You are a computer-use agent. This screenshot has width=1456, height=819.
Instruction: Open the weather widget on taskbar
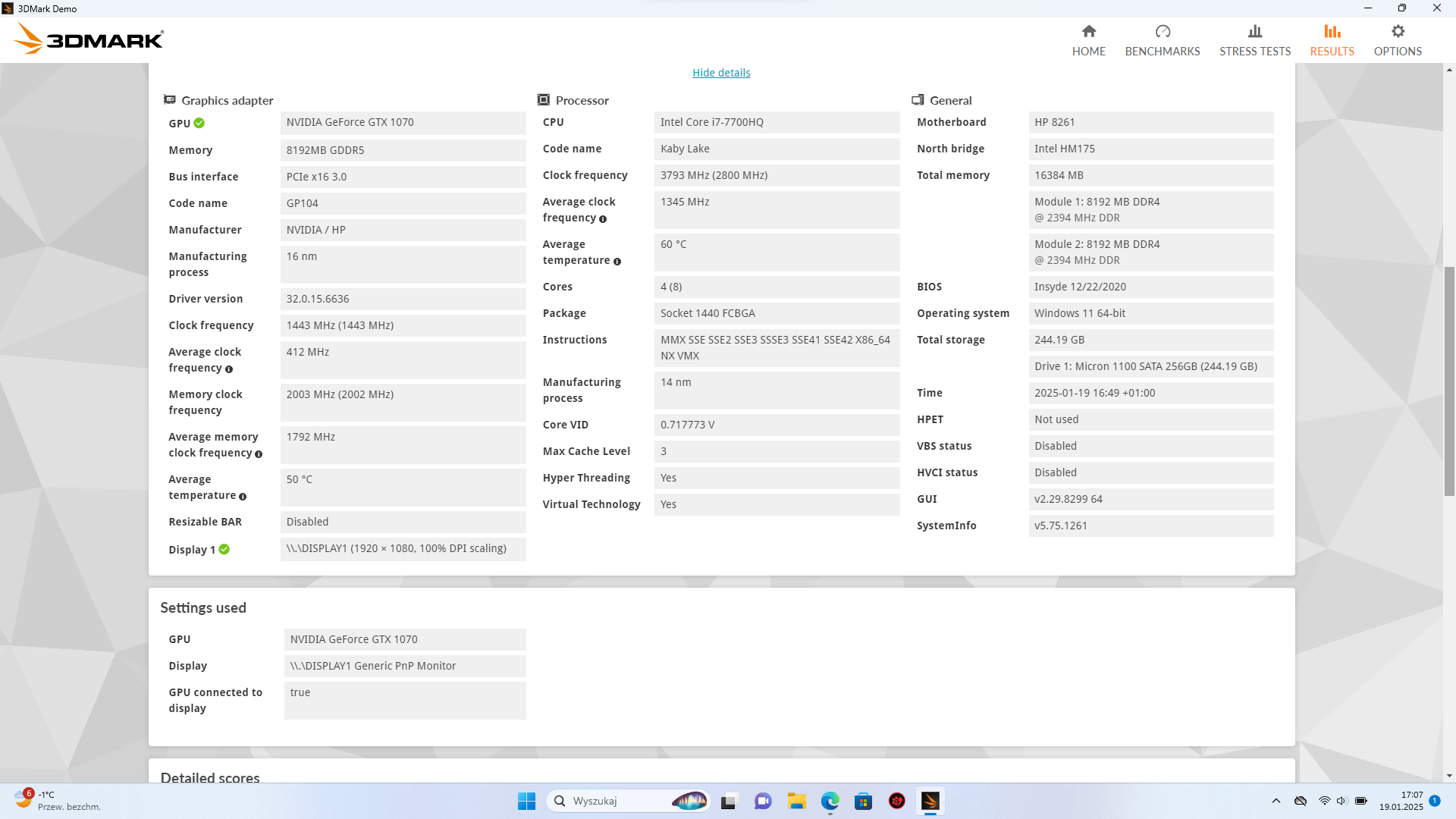click(x=58, y=801)
